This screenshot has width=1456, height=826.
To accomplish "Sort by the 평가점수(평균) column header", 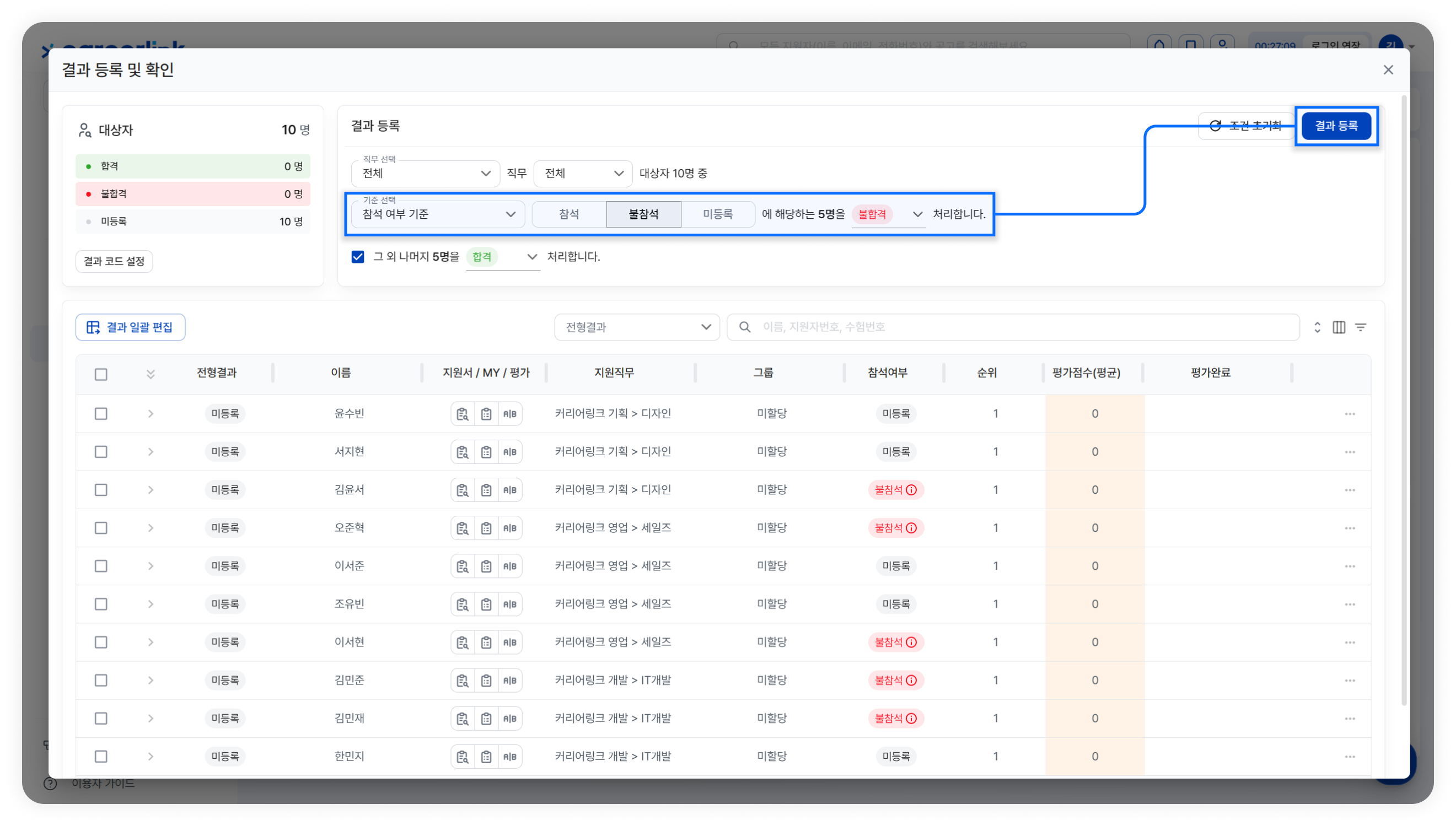I will click(x=1086, y=372).
